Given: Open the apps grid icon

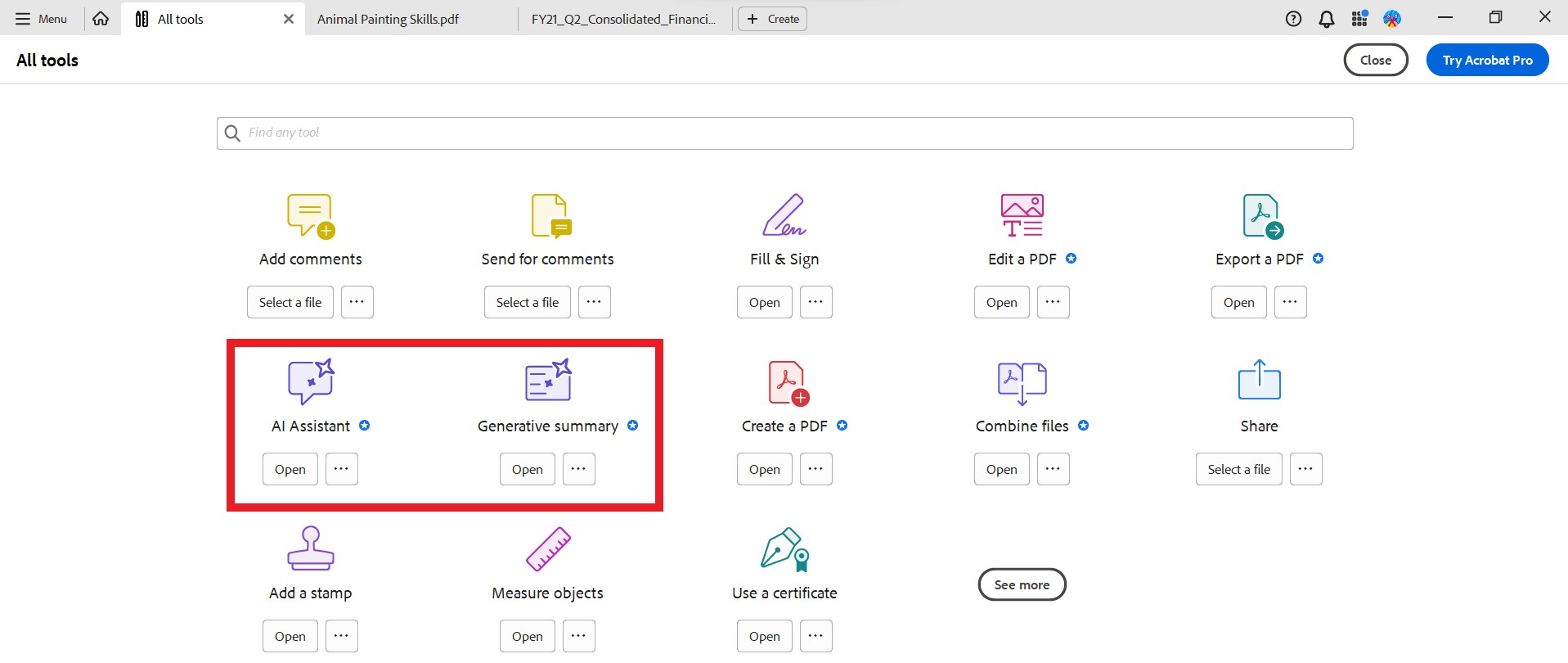Looking at the screenshot, I should coord(1359,18).
